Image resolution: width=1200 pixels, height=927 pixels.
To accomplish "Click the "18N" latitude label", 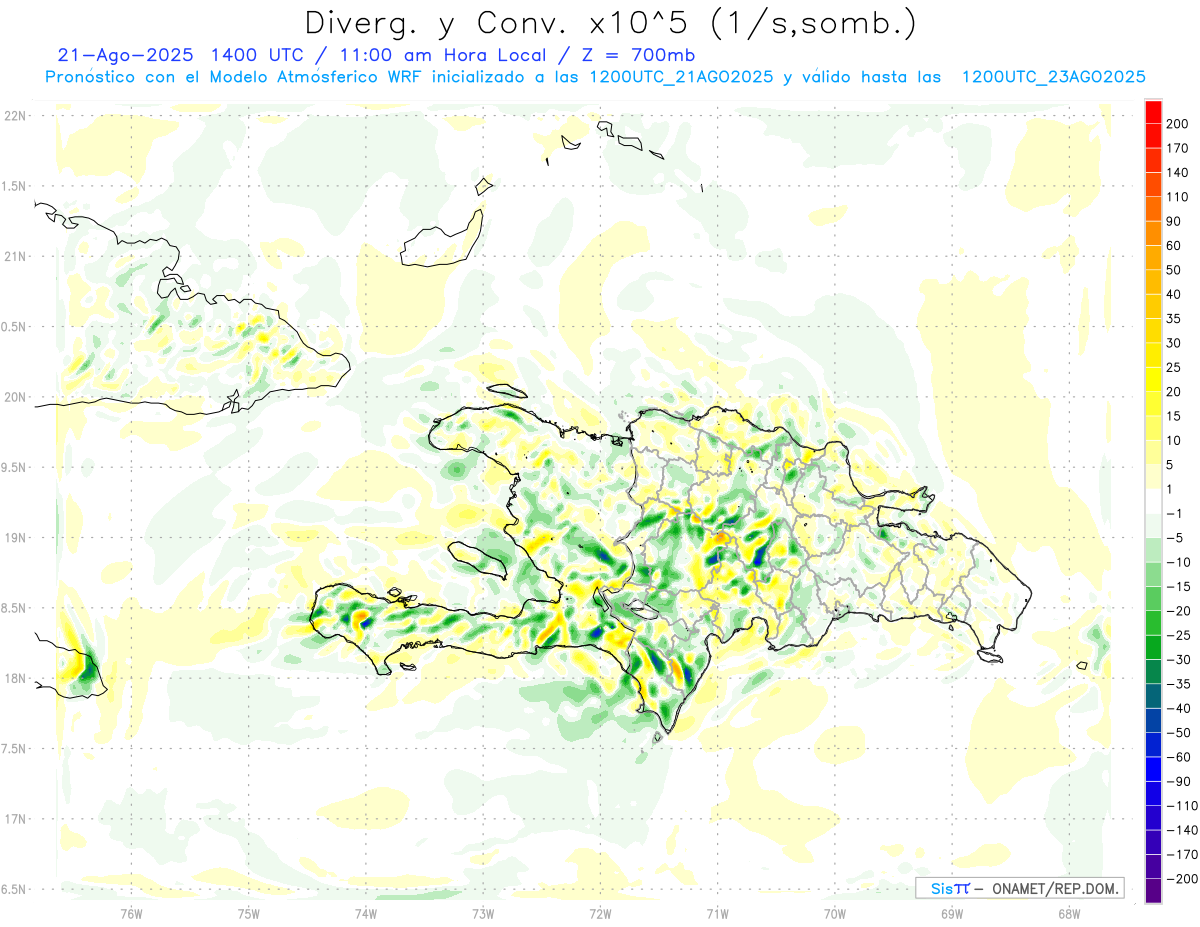I will pos(14,679).
